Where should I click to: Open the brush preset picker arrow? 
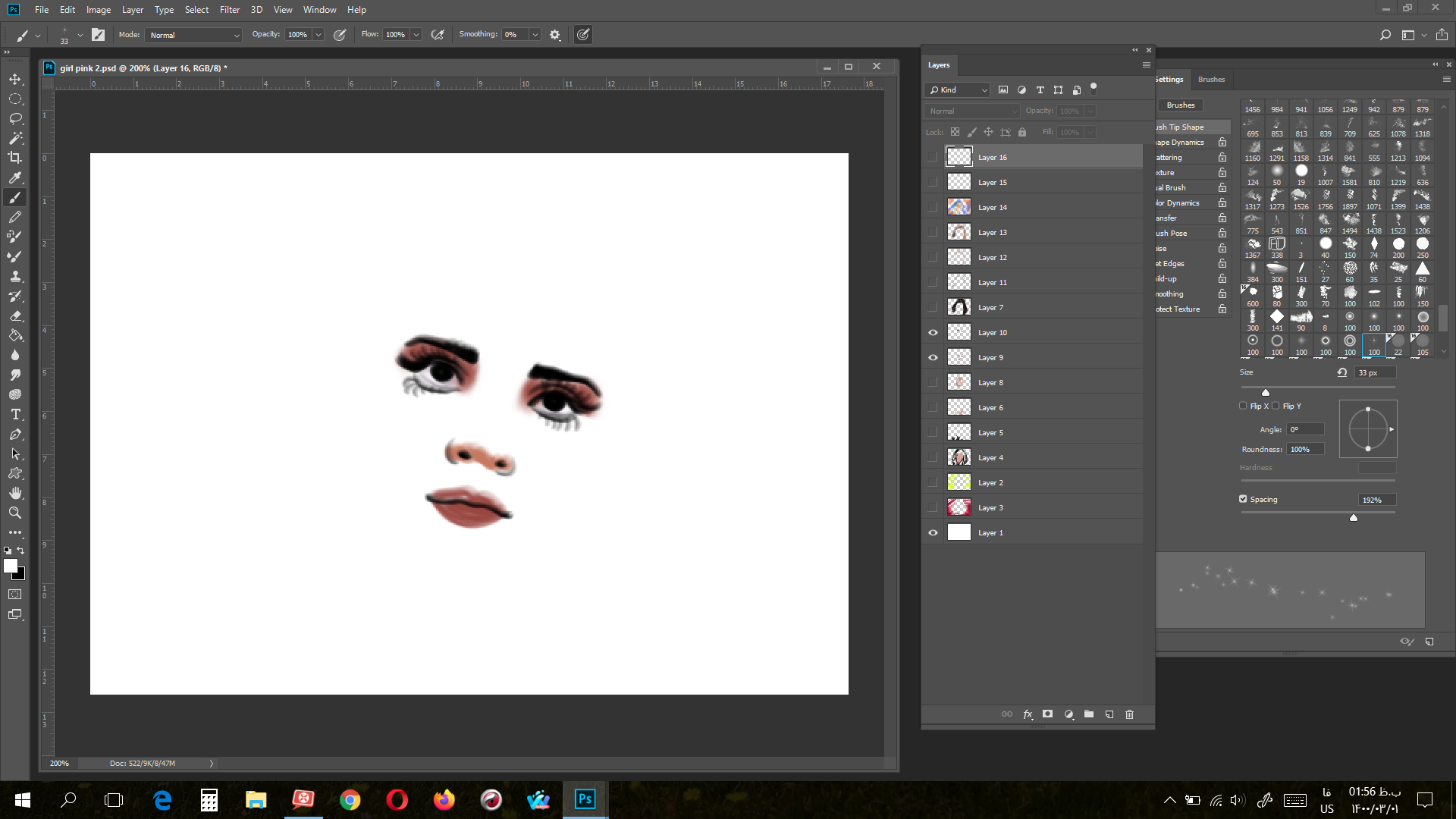click(80, 35)
